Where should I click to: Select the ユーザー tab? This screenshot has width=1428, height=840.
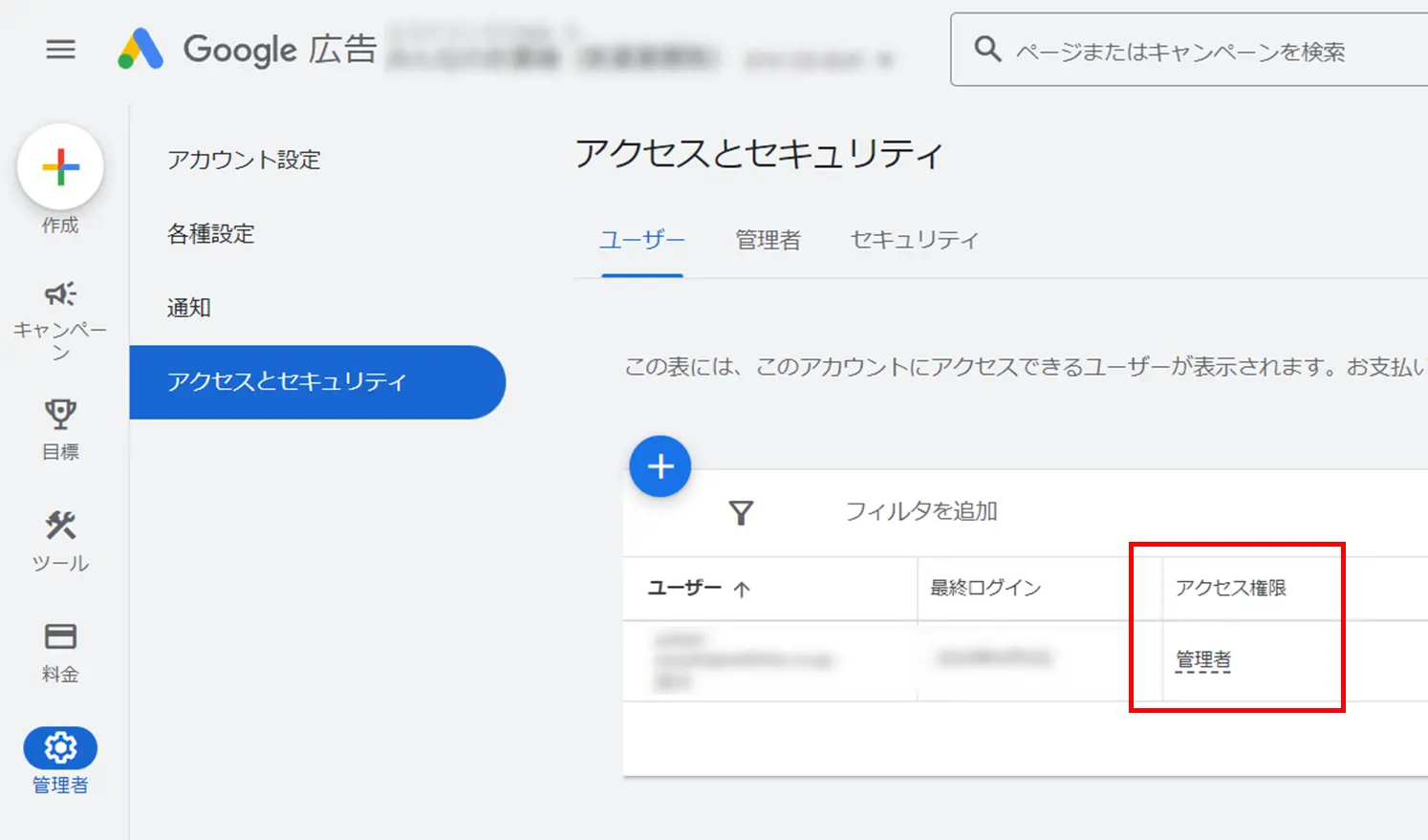[642, 240]
